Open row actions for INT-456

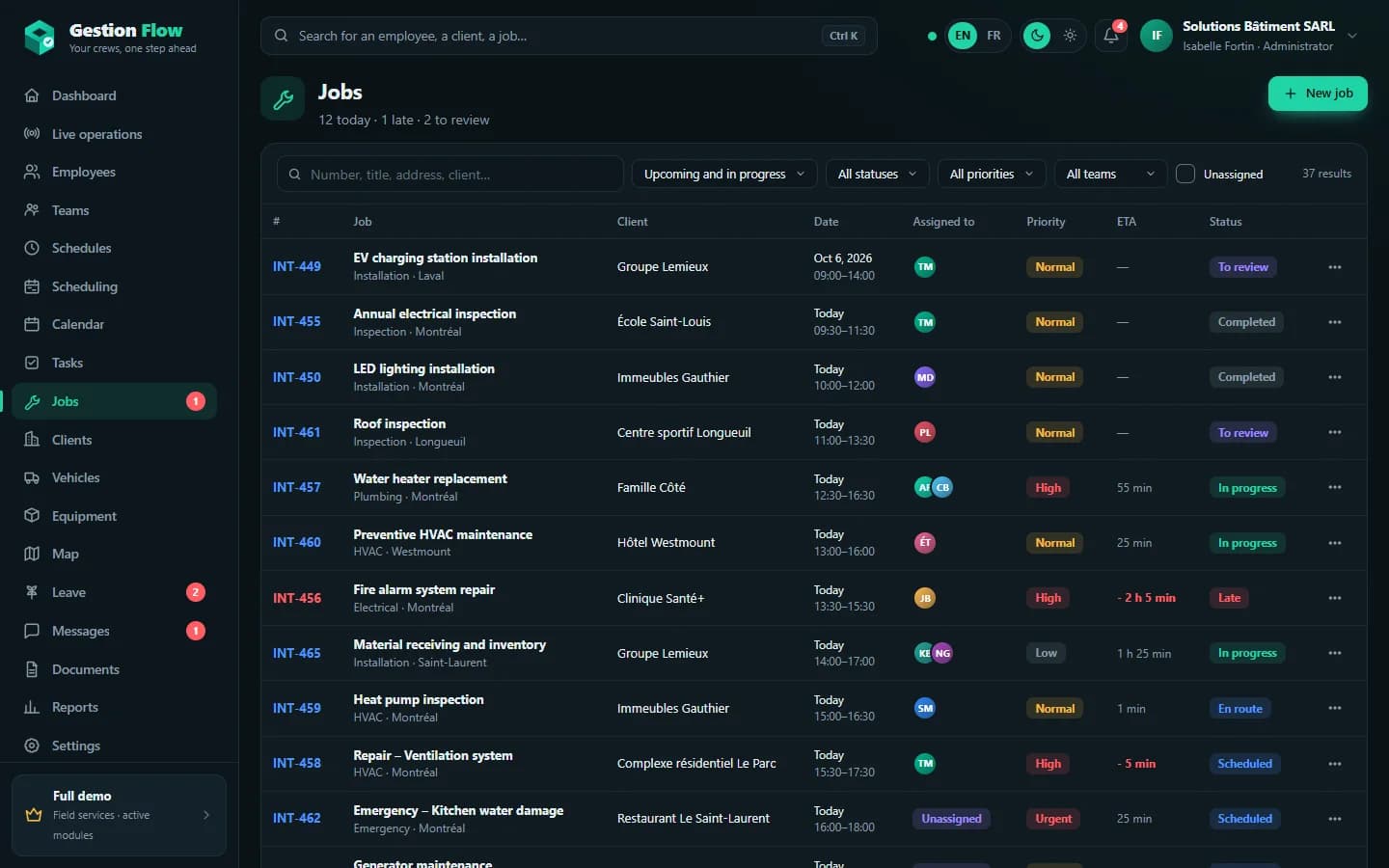(x=1335, y=598)
